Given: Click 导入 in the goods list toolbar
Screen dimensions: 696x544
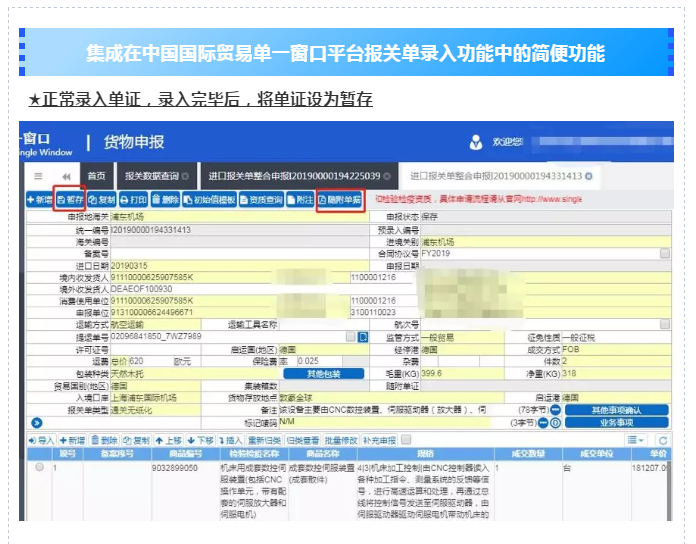Looking at the screenshot, I should click(41, 440).
